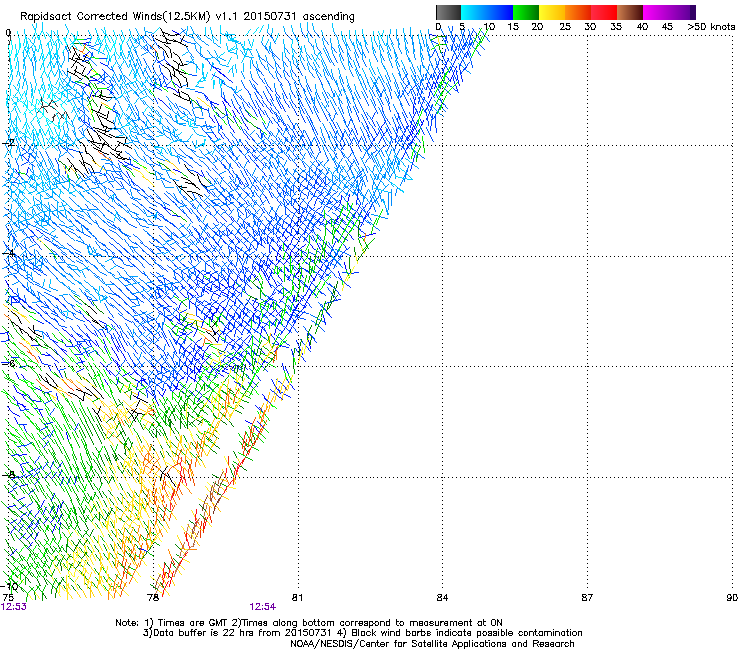
Task: Click the '12:53' purple time label
Action: (14, 607)
